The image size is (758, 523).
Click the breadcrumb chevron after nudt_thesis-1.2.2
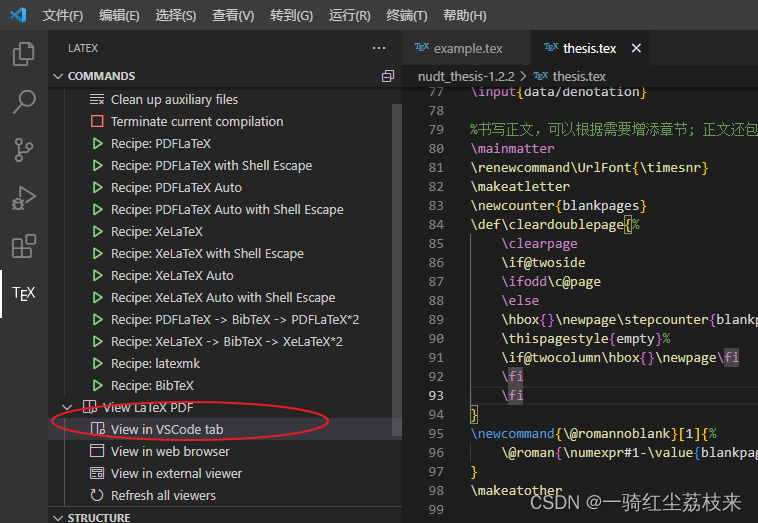[x=524, y=76]
